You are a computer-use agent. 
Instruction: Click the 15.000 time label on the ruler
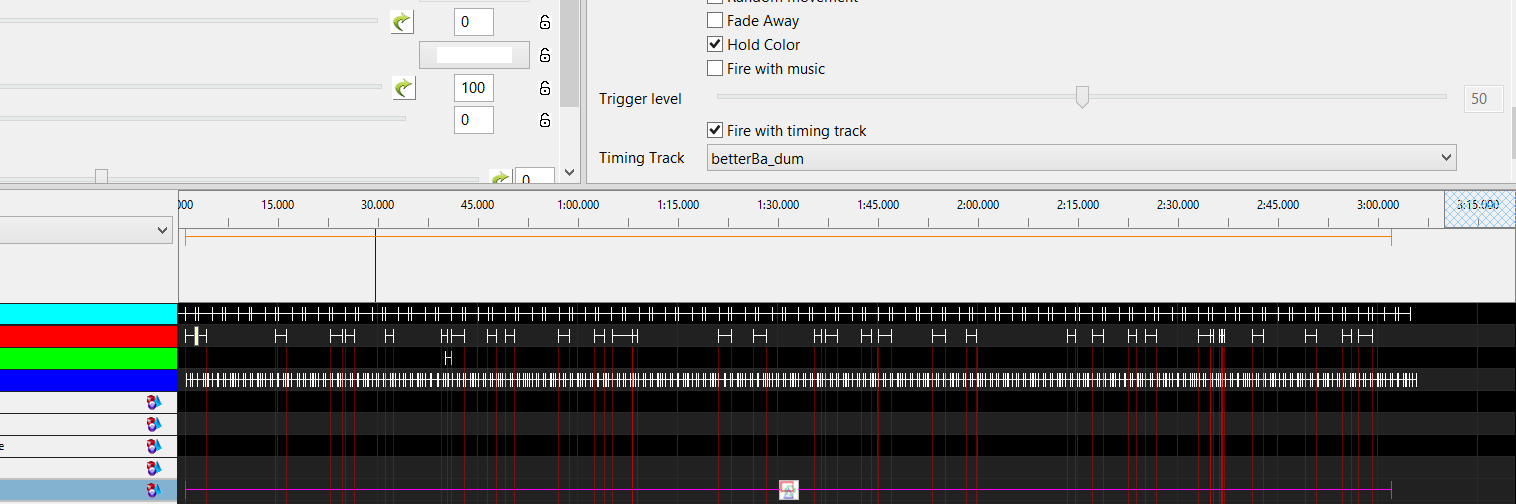click(x=278, y=204)
